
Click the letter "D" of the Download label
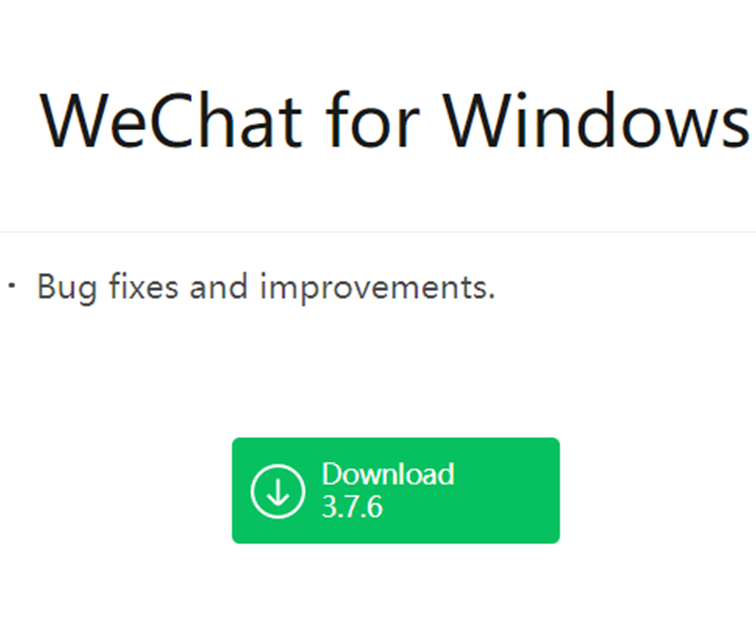click(x=331, y=474)
